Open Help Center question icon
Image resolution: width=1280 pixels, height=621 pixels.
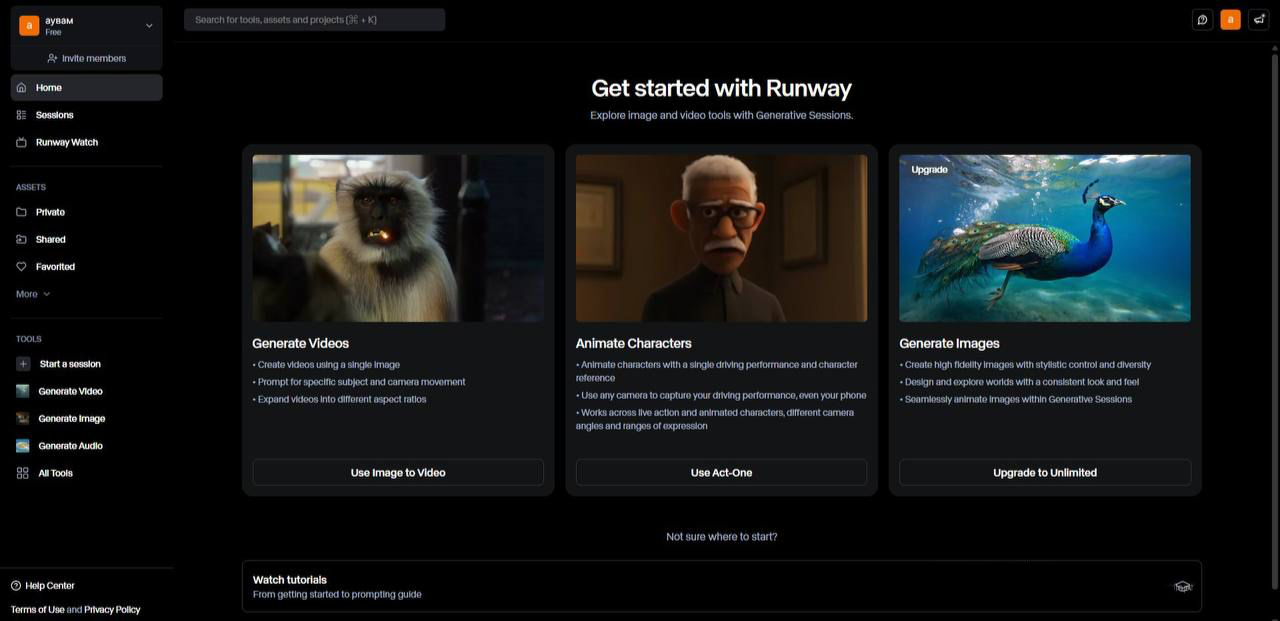coord(16,586)
